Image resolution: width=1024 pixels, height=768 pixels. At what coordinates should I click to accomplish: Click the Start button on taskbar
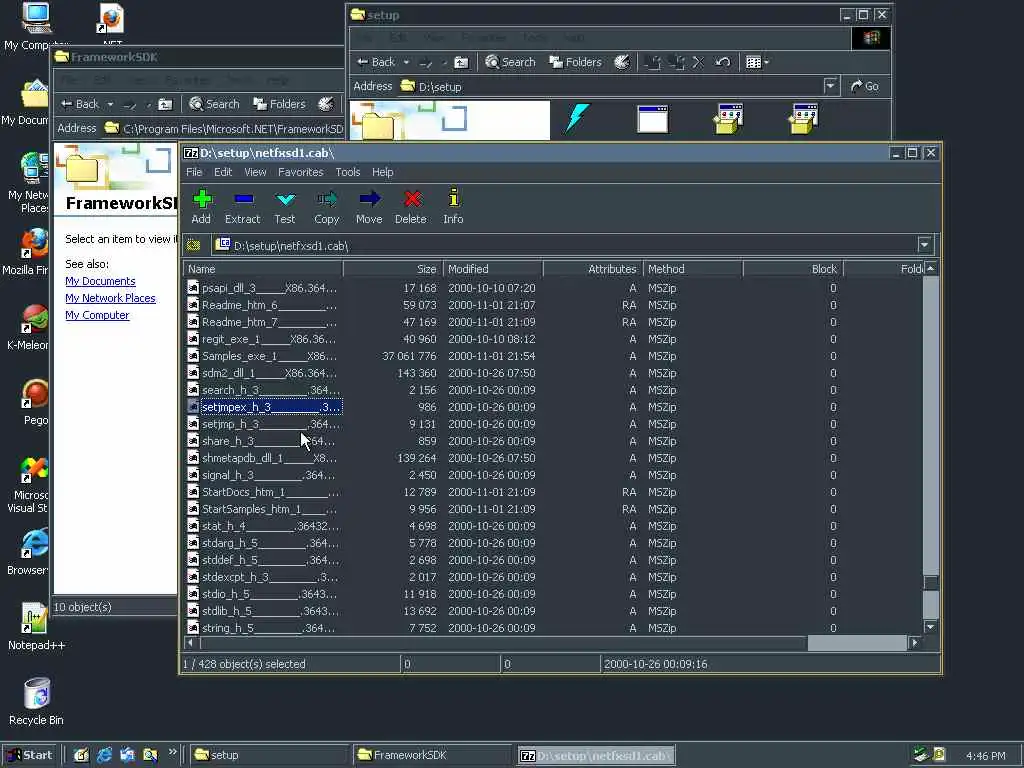[30, 755]
